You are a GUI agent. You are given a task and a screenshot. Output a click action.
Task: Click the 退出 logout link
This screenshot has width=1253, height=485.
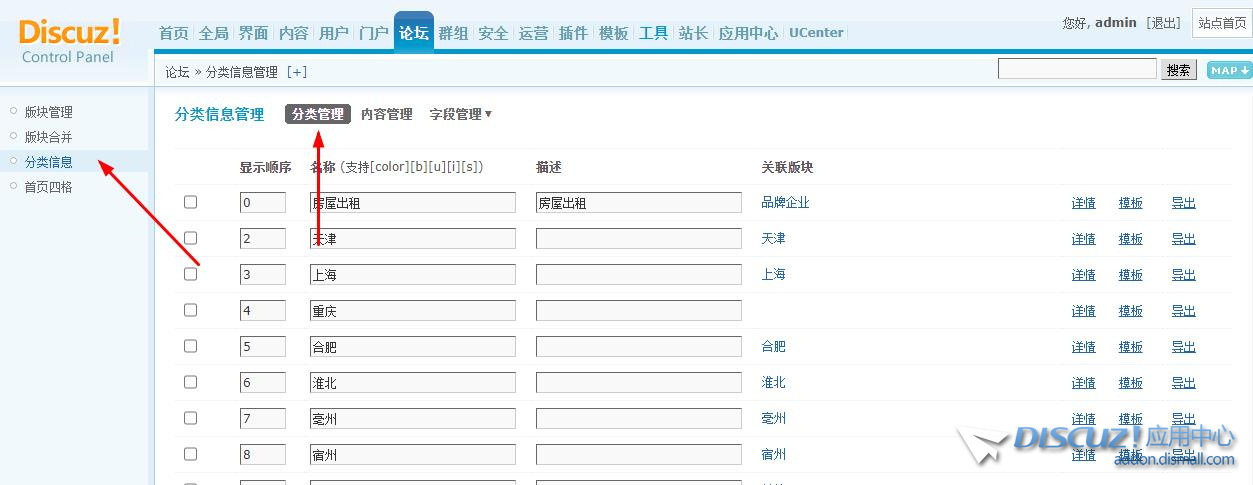point(1163,23)
